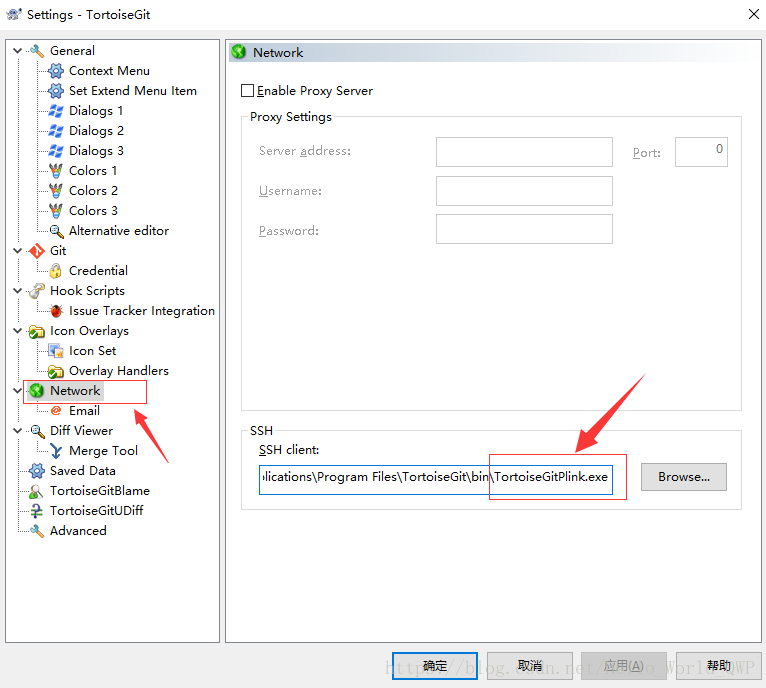Click the 帮助 (Help) button
Screen dimensions: 766x688
point(719,666)
